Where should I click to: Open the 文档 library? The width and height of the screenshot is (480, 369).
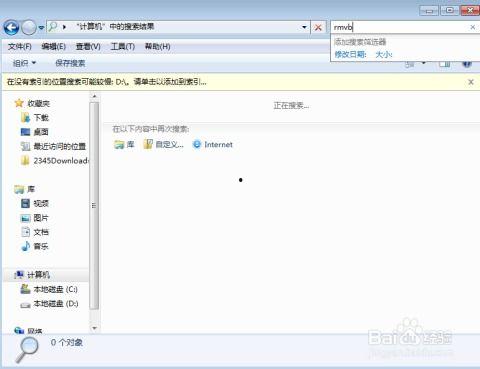pyautogui.click(x=35, y=232)
